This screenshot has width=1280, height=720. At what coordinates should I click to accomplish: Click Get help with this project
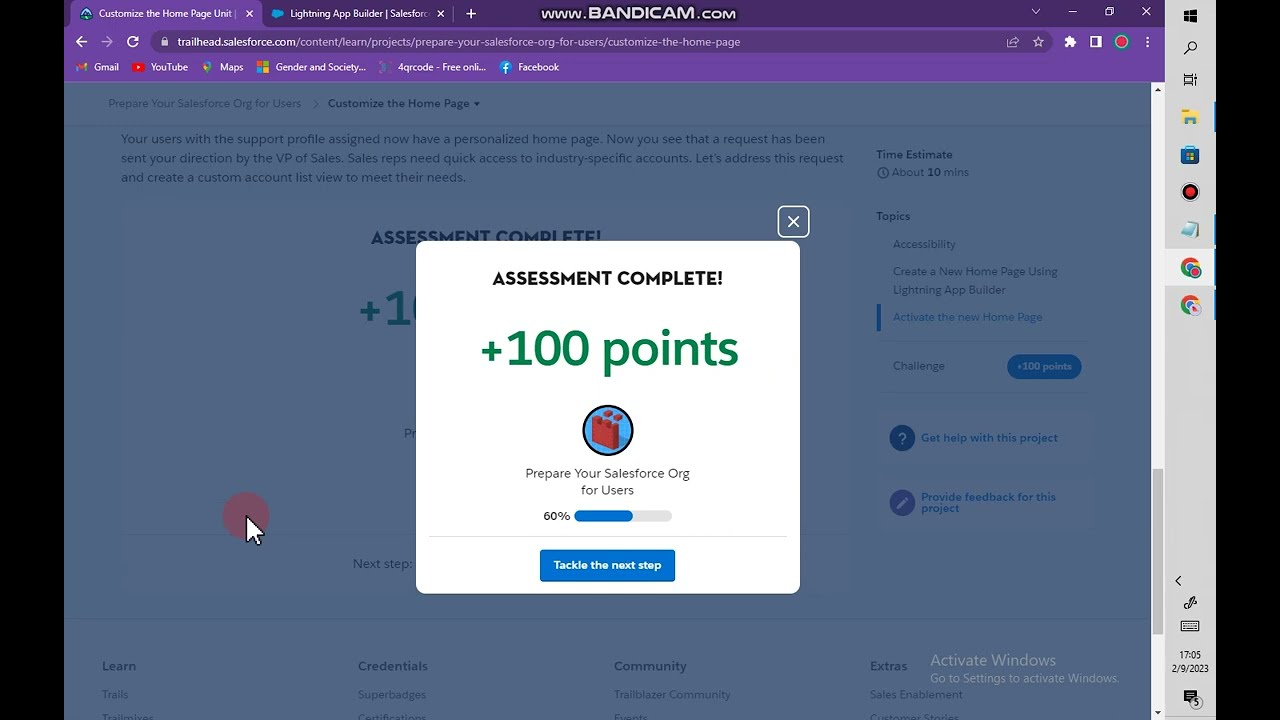pos(989,438)
